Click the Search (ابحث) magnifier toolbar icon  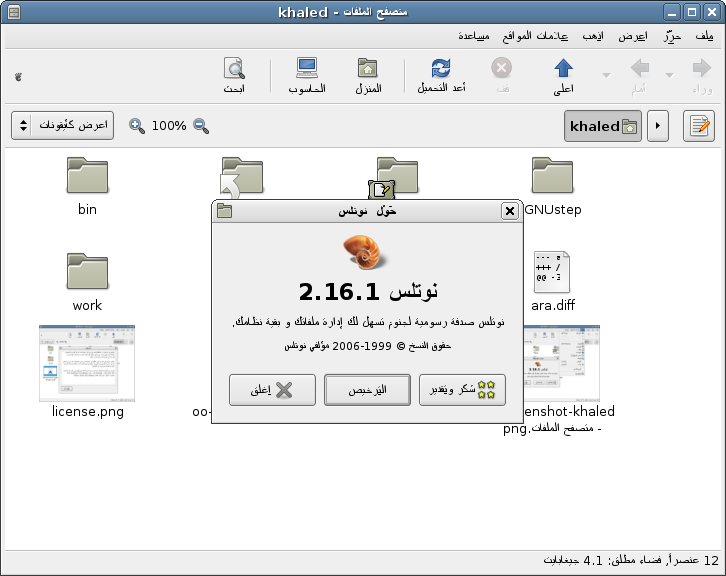234,69
